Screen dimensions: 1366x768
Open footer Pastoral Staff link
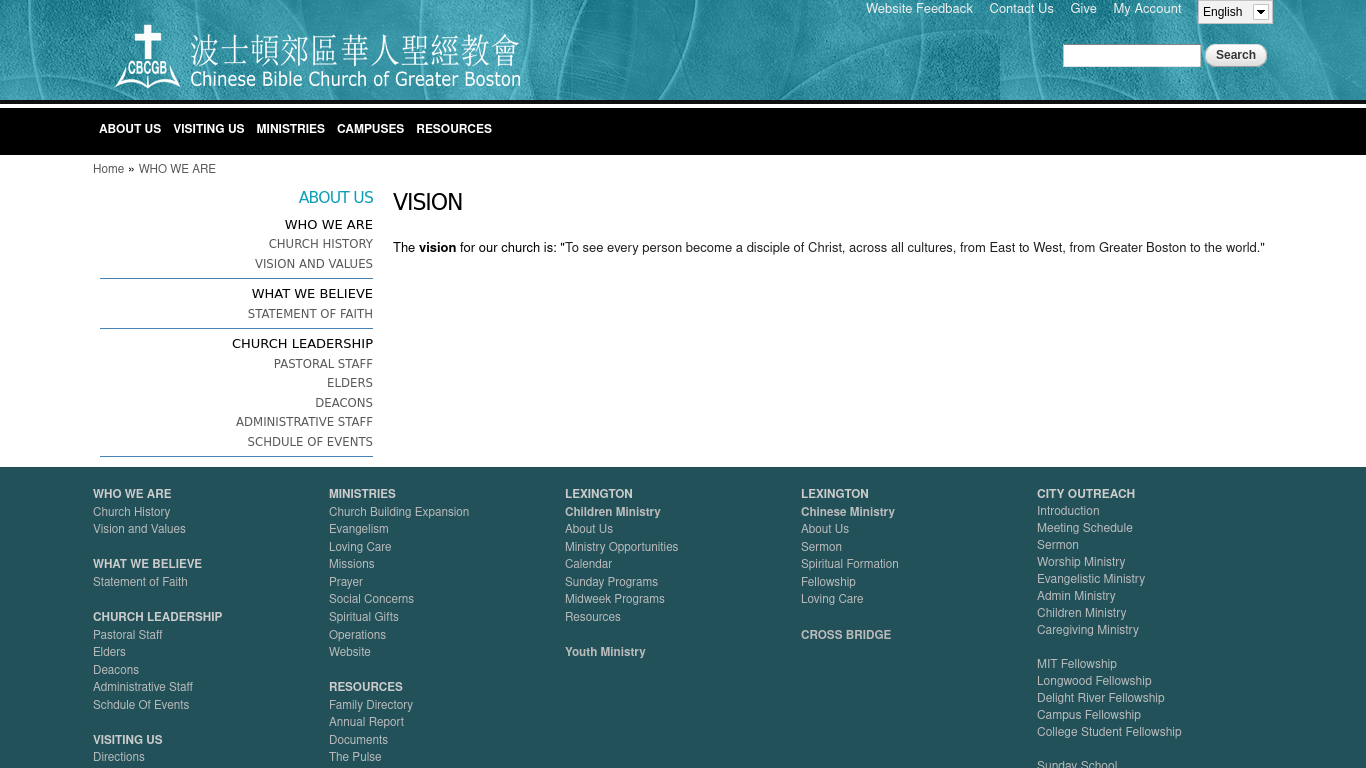pos(127,635)
